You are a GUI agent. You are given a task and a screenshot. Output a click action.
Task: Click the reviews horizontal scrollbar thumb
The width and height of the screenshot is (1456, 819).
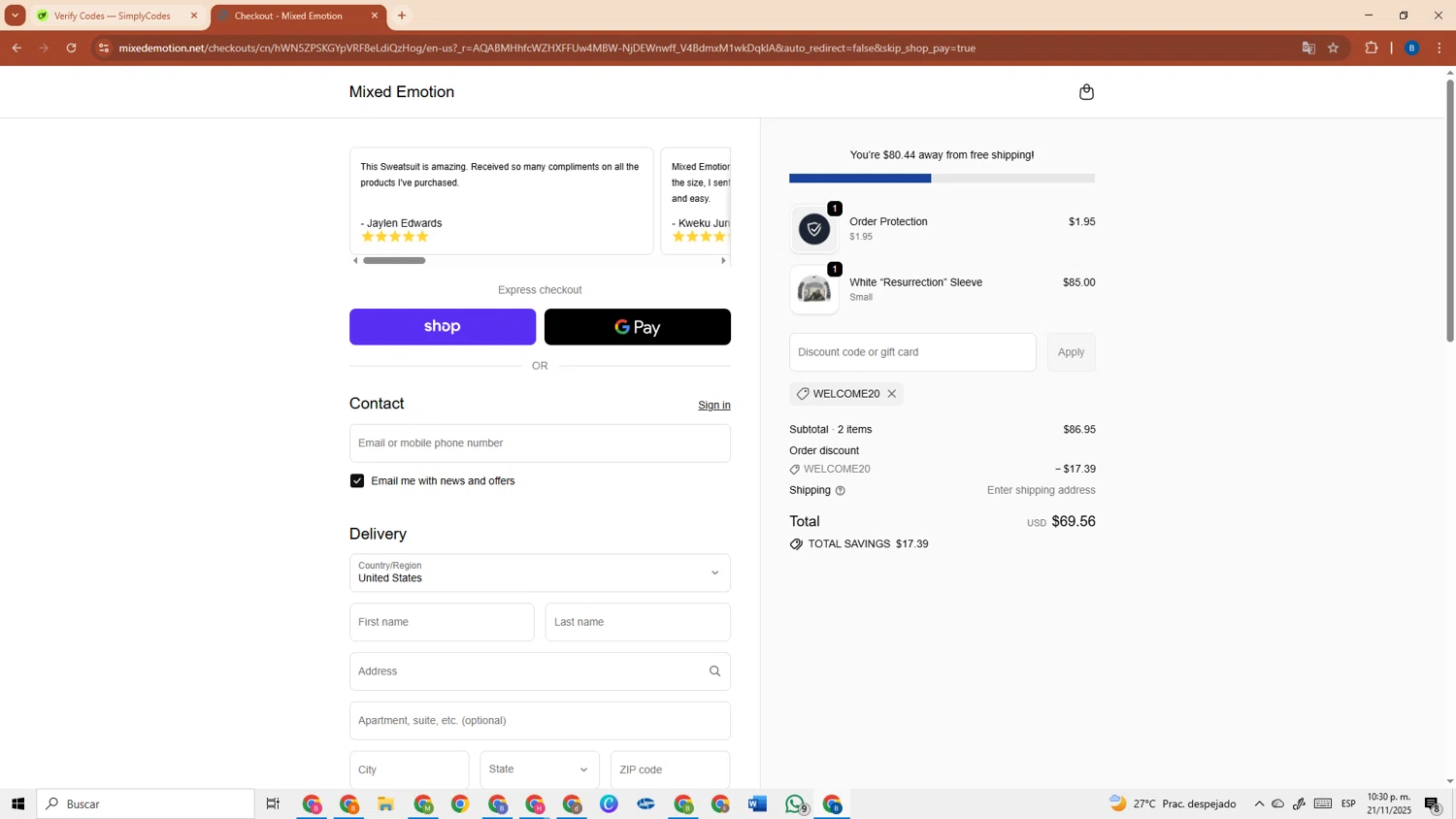[394, 261]
